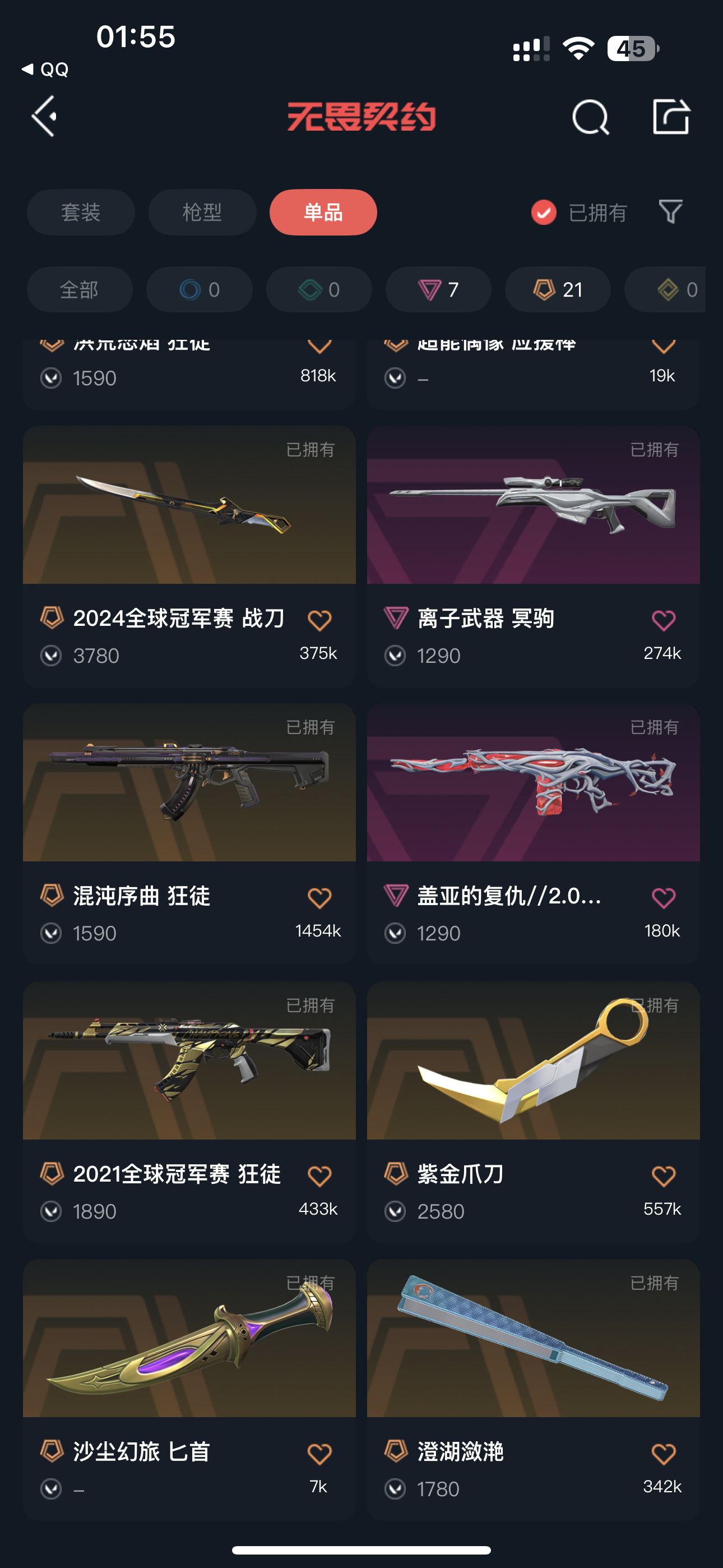Select the 全部 rarity filter
This screenshot has height=1568, width=723.
[x=80, y=290]
